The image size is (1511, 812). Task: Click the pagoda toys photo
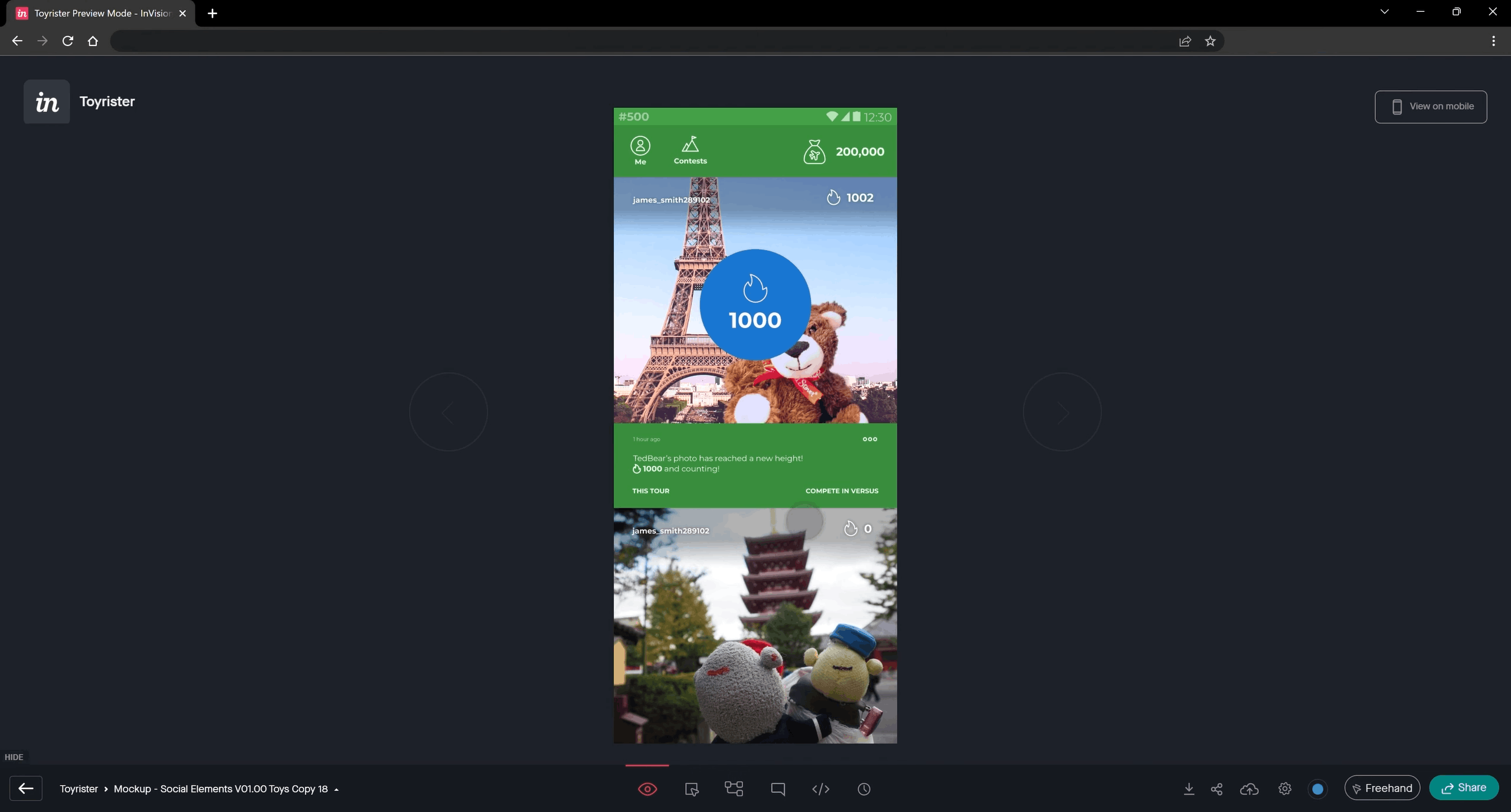tap(755, 626)
